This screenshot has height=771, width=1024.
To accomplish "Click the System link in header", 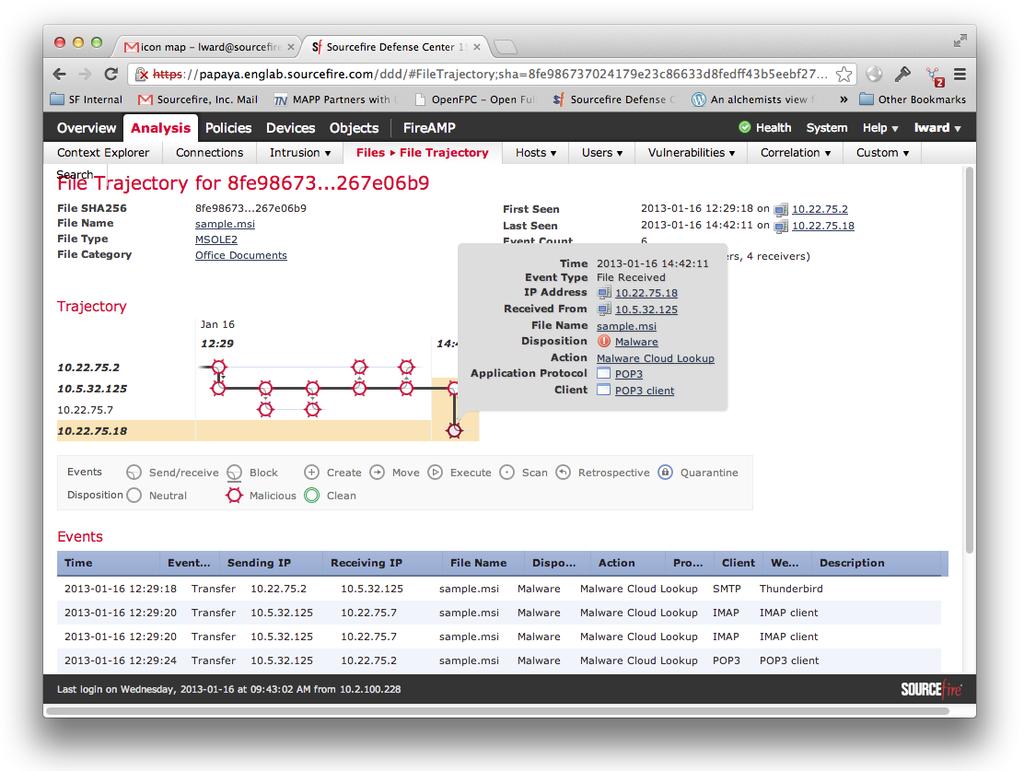I will pyautogui.click(x=827, y=127).
